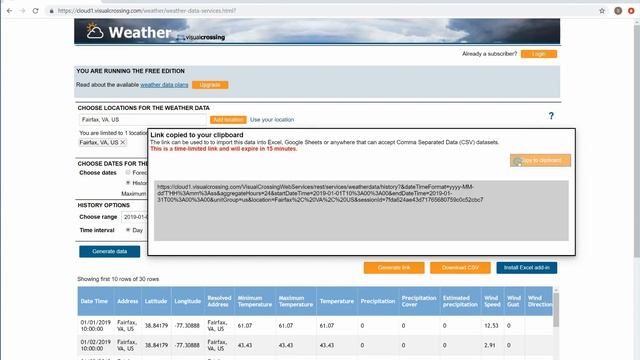Click the Maximum Temperature column header
Viewport: 640px width, 360px height.
(296, 301)
